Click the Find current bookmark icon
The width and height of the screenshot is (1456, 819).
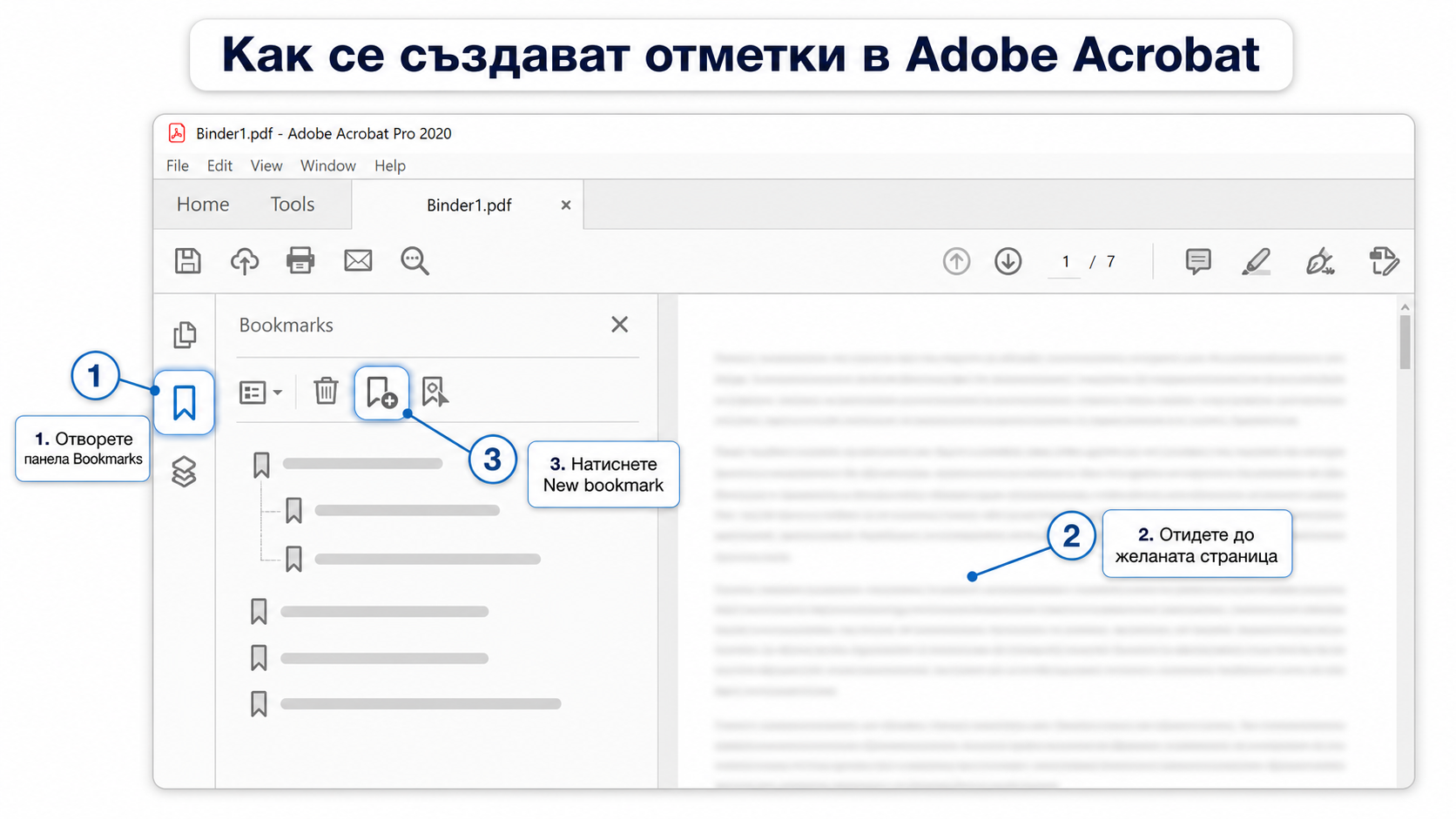435,392
